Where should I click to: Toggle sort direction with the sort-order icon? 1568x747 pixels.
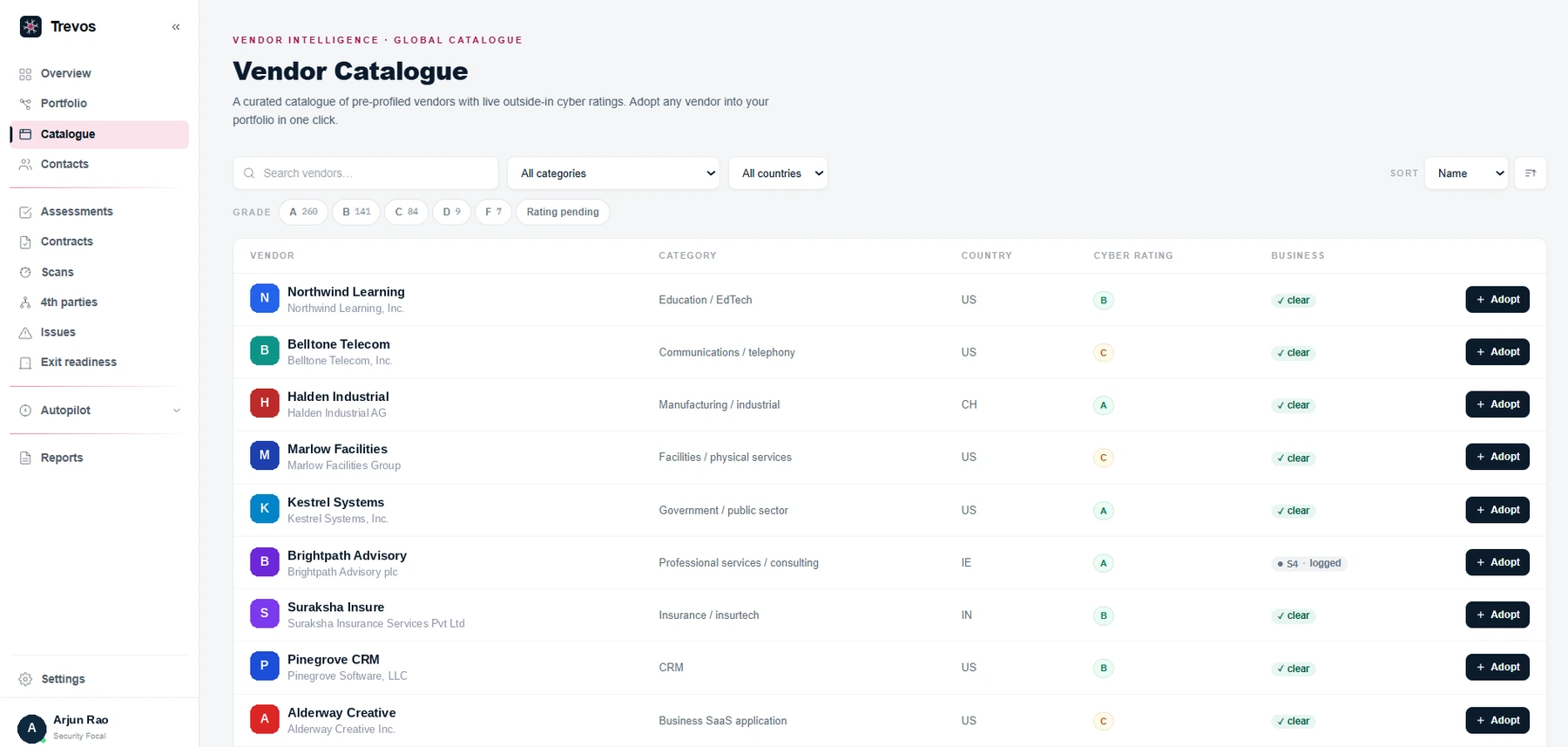click(1531, 173)
